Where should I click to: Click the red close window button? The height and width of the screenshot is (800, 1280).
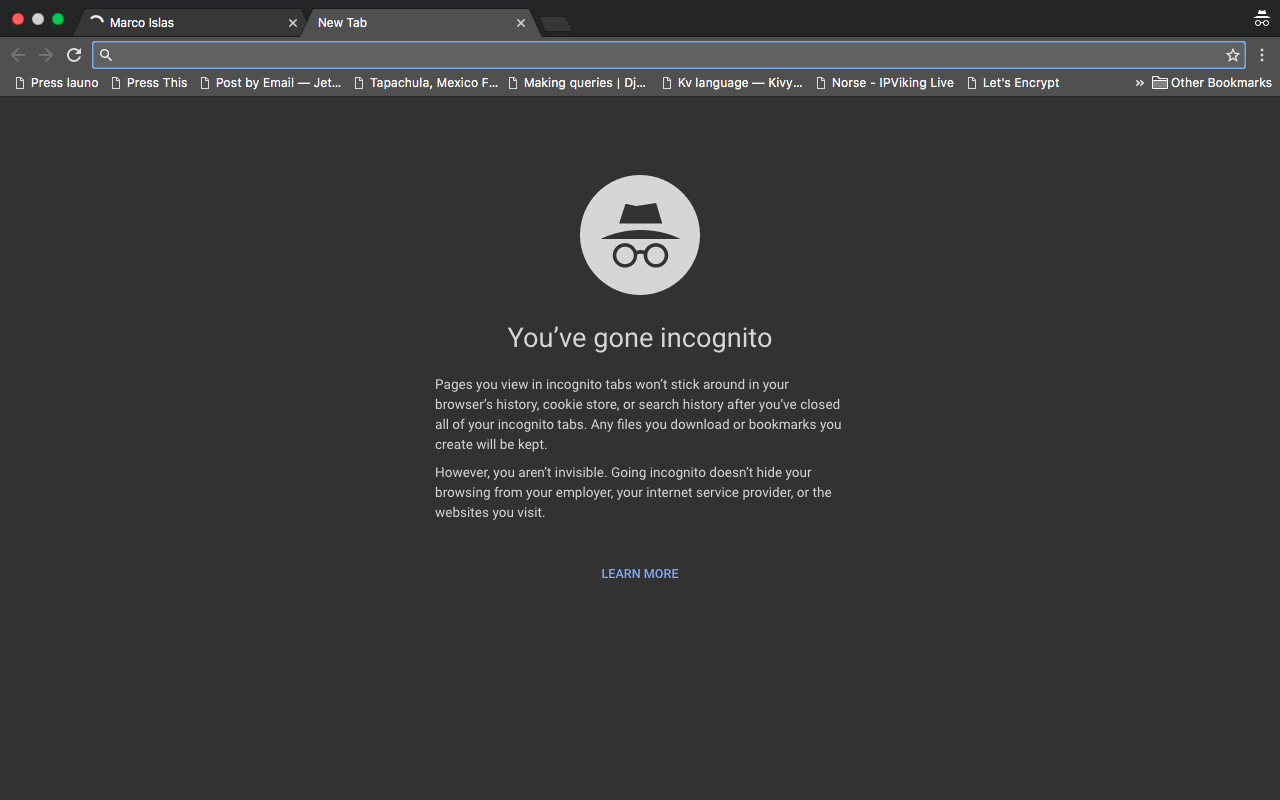(x=18, y=19)
